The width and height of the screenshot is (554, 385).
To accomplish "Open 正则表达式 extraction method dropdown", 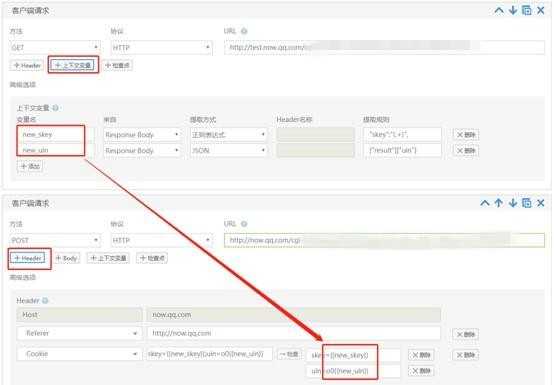I will tap(229, 135).
